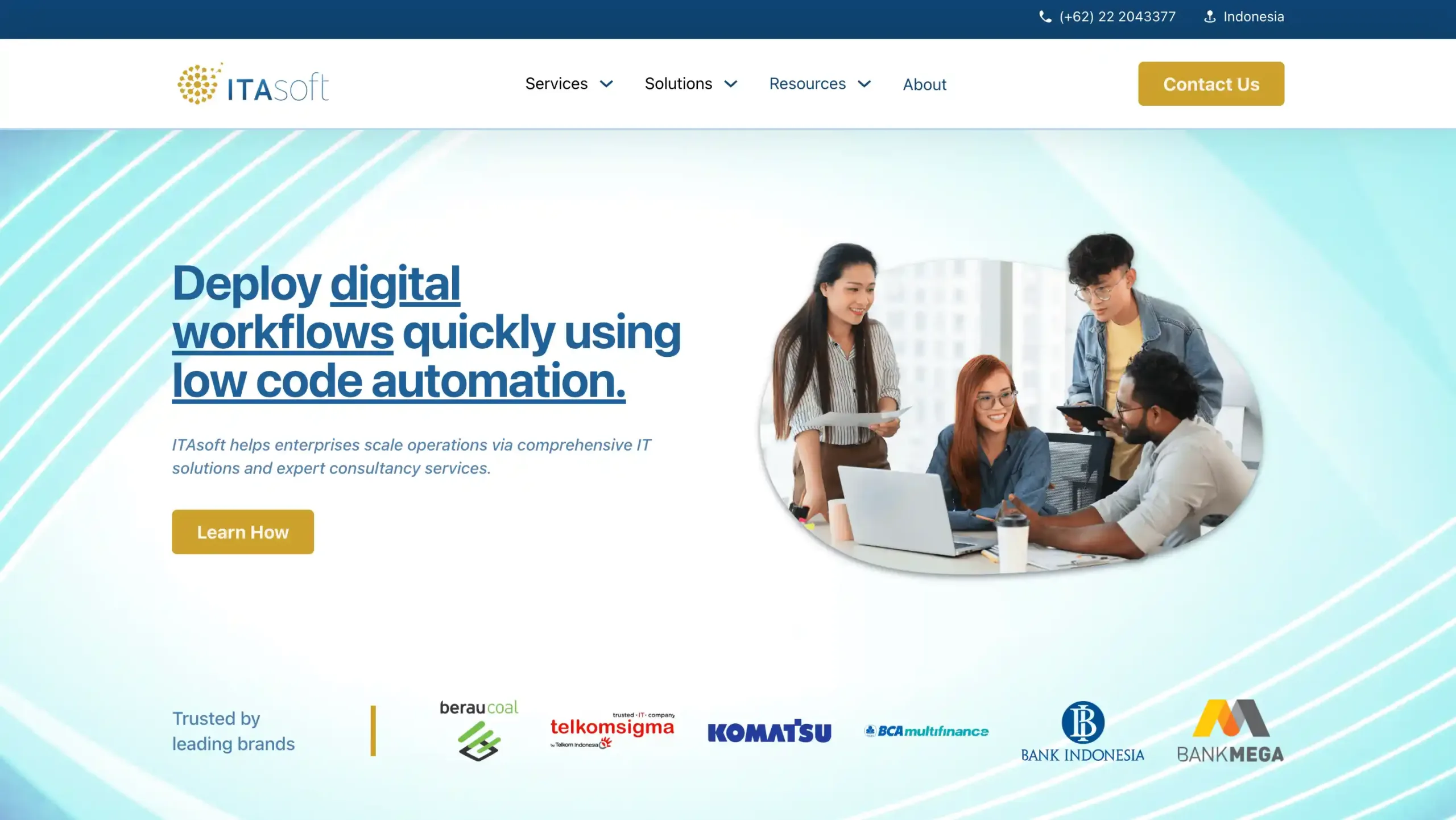Click the location pin icon beside Indonesia

pyautogui.click(x=1209, y=17)
